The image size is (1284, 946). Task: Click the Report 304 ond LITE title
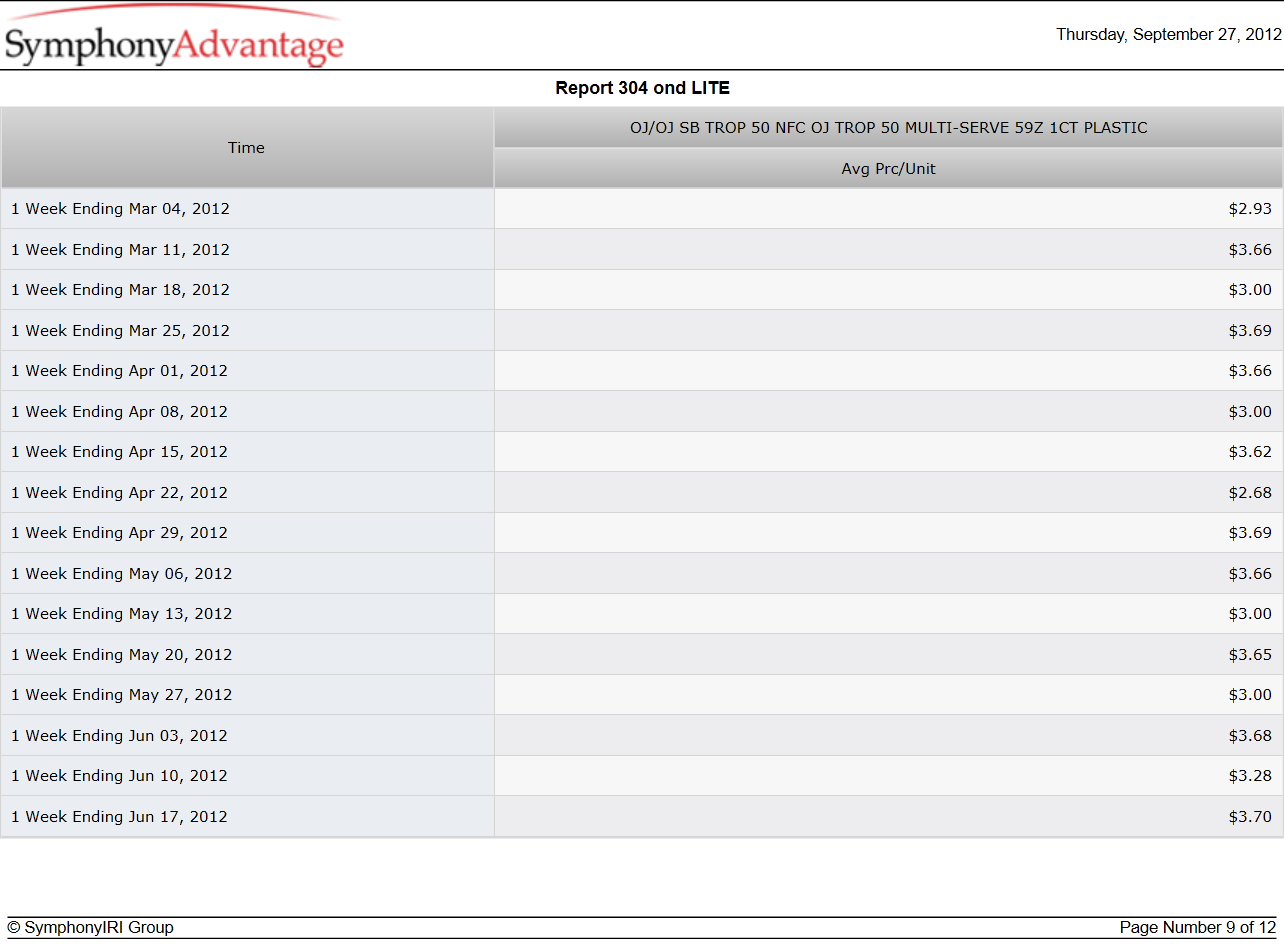pos(642,88)
